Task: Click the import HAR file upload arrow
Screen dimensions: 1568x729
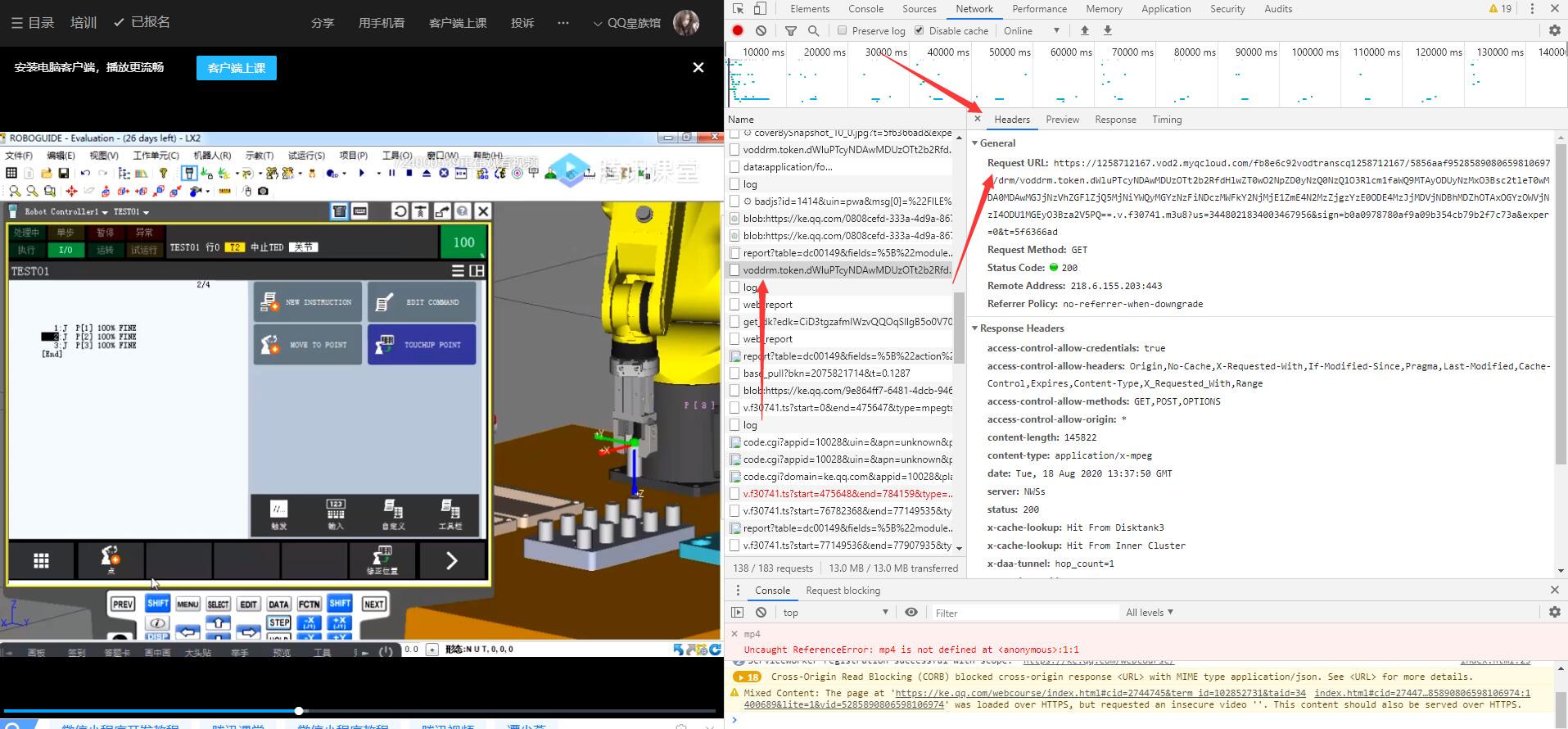Action: coord(1085,30)
